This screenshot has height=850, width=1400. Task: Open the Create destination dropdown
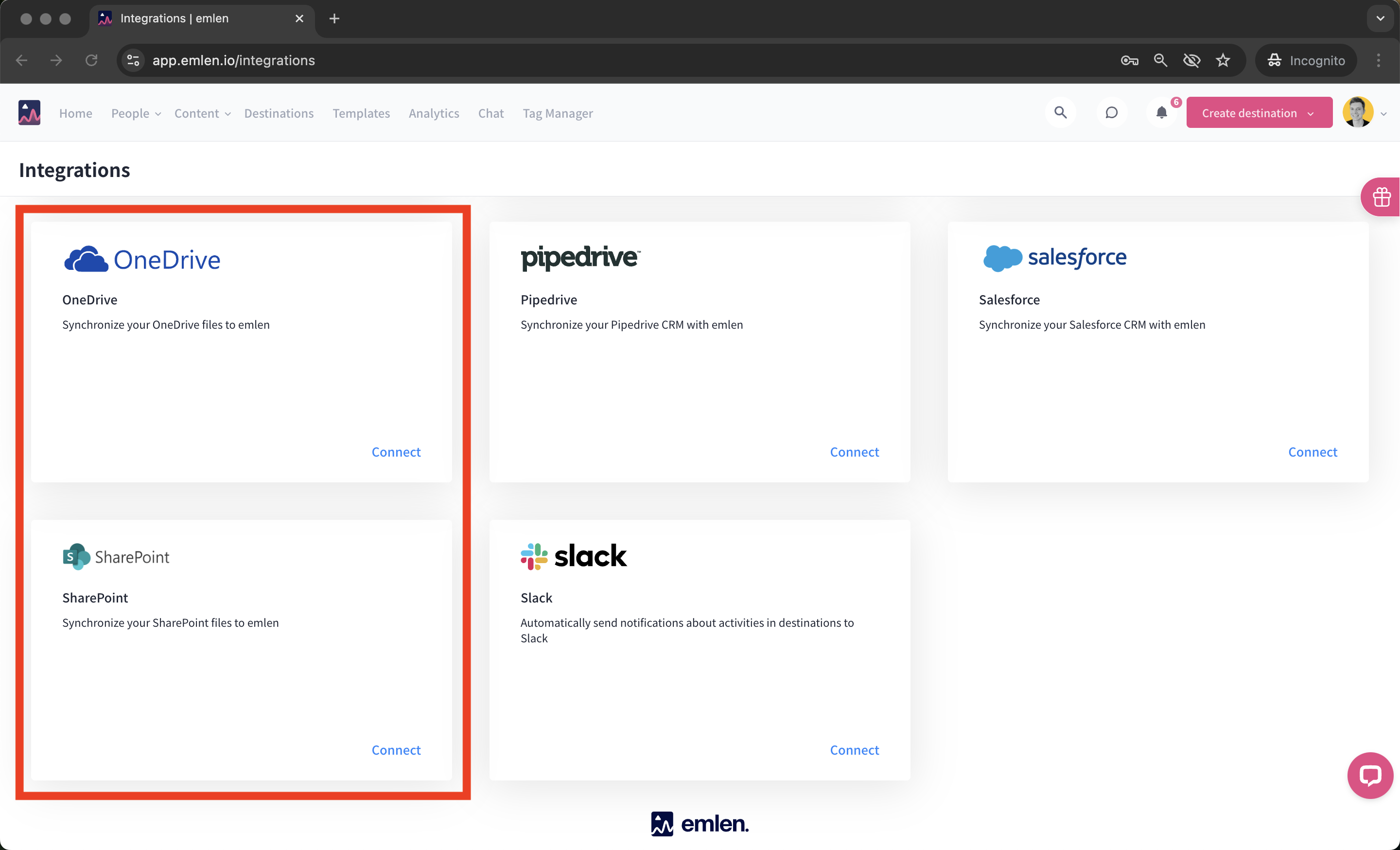[1259, 112]
